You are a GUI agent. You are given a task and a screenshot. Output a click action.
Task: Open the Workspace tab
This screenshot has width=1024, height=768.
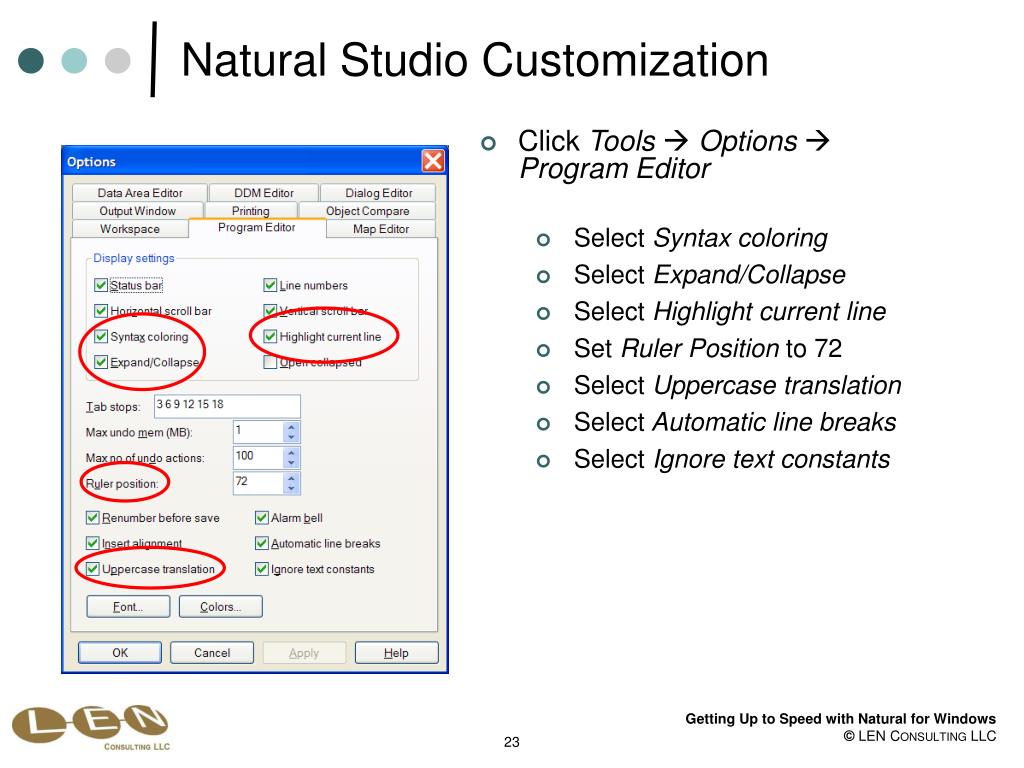pyautogui.click(x=130, y=229)
